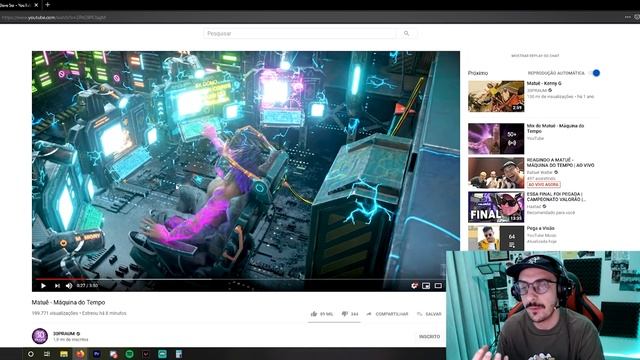Click the Matuê - Kenny G title
Viewport: 640px width, 360px height.
point(544,83)
